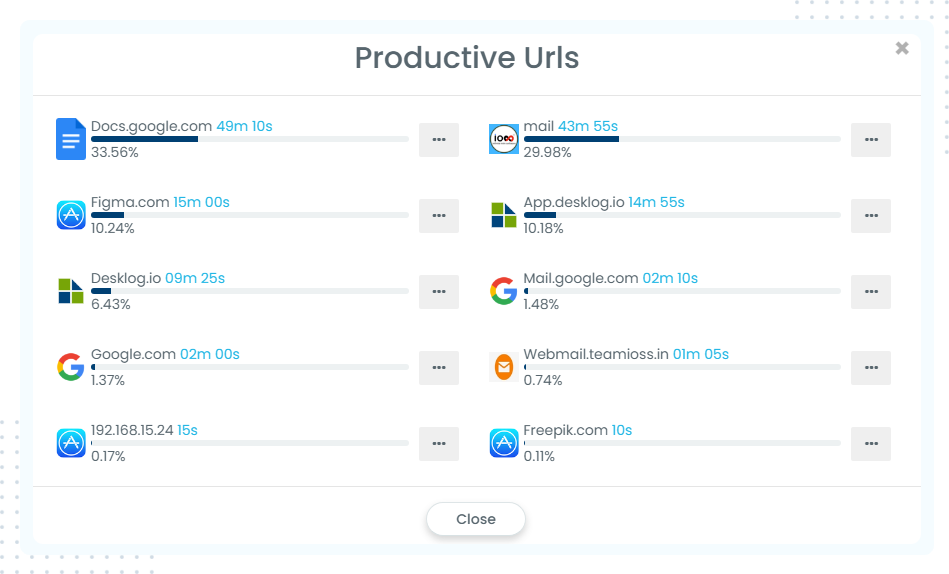Click the Google Docs file icon

[x=71, y=139]
